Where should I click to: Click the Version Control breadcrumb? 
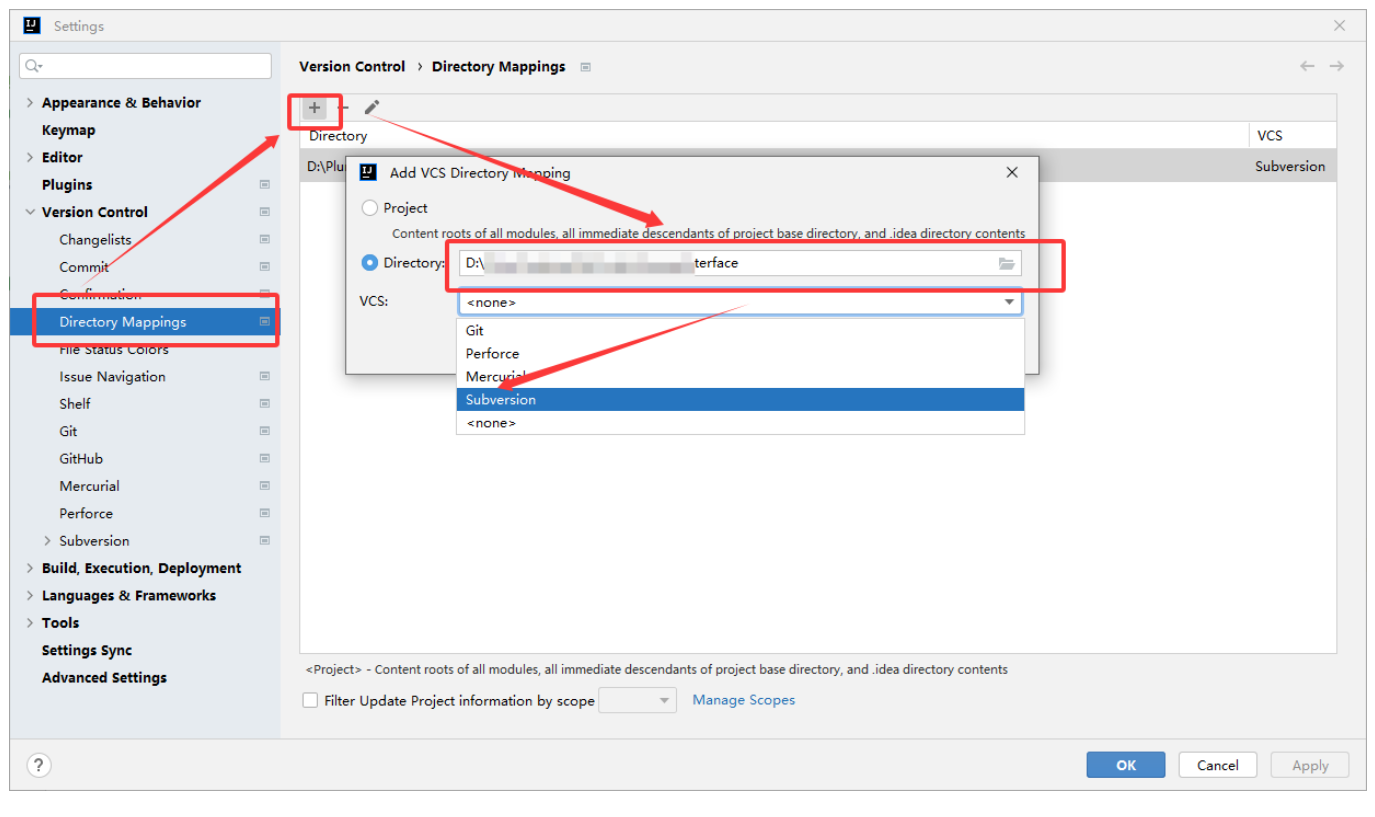click(x=352, y=66)
